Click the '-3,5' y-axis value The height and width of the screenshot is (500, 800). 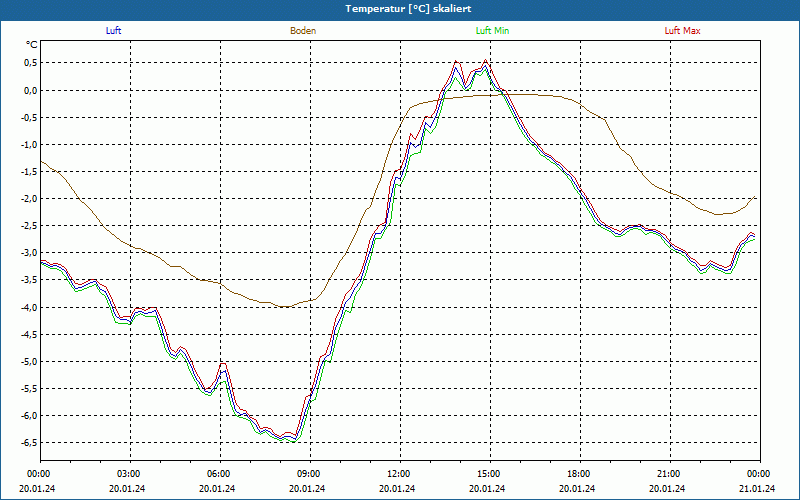pos(29,280)
